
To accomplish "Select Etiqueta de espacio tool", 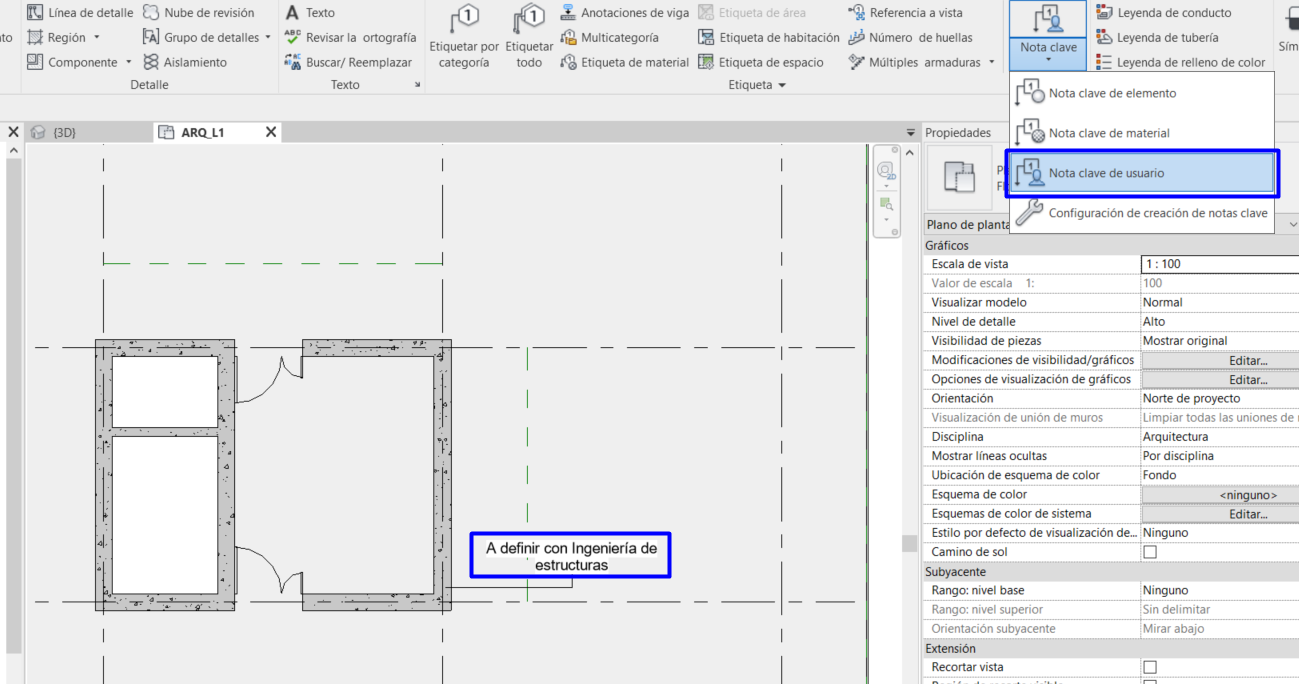I will 760,62.
